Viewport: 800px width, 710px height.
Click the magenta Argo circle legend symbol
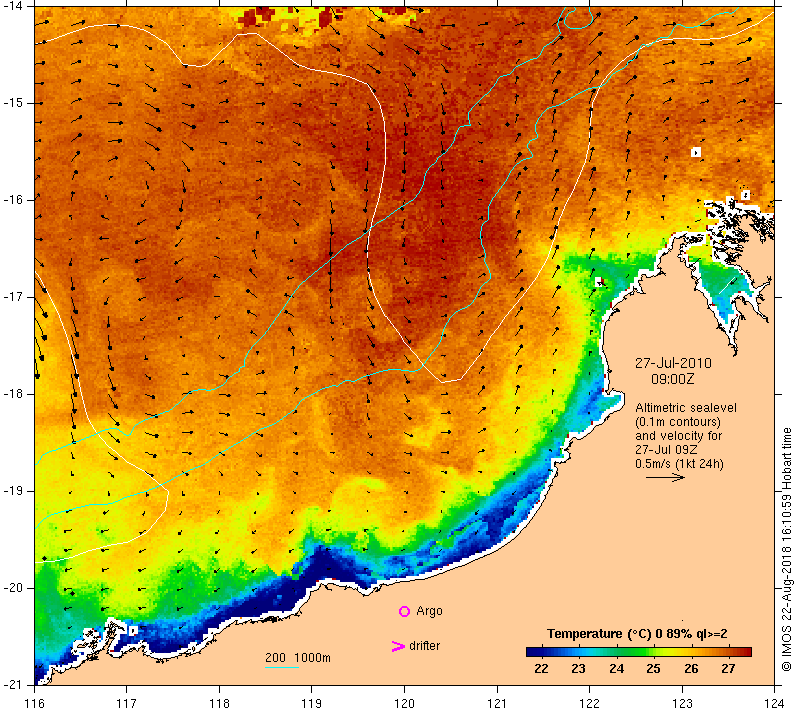tap(404, 611)
